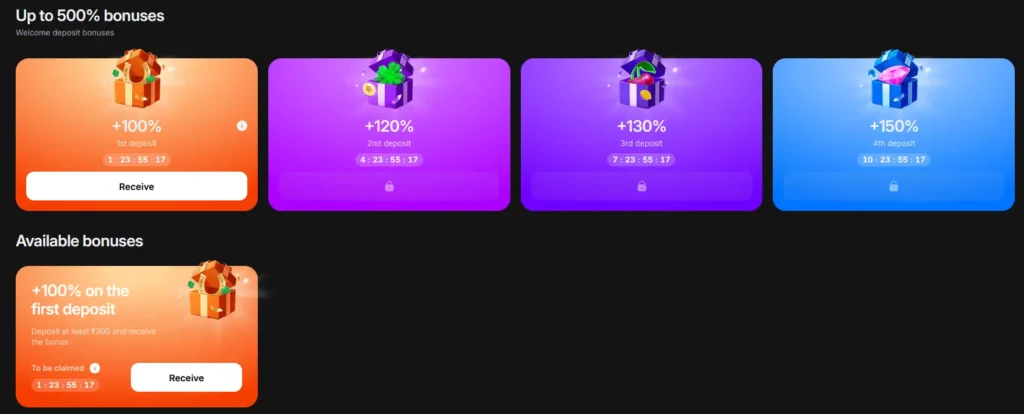The width and height of the screenshot is (1024, 414).
Task: Click gift box in Available bonuses card
Action: tap(212, 291)
